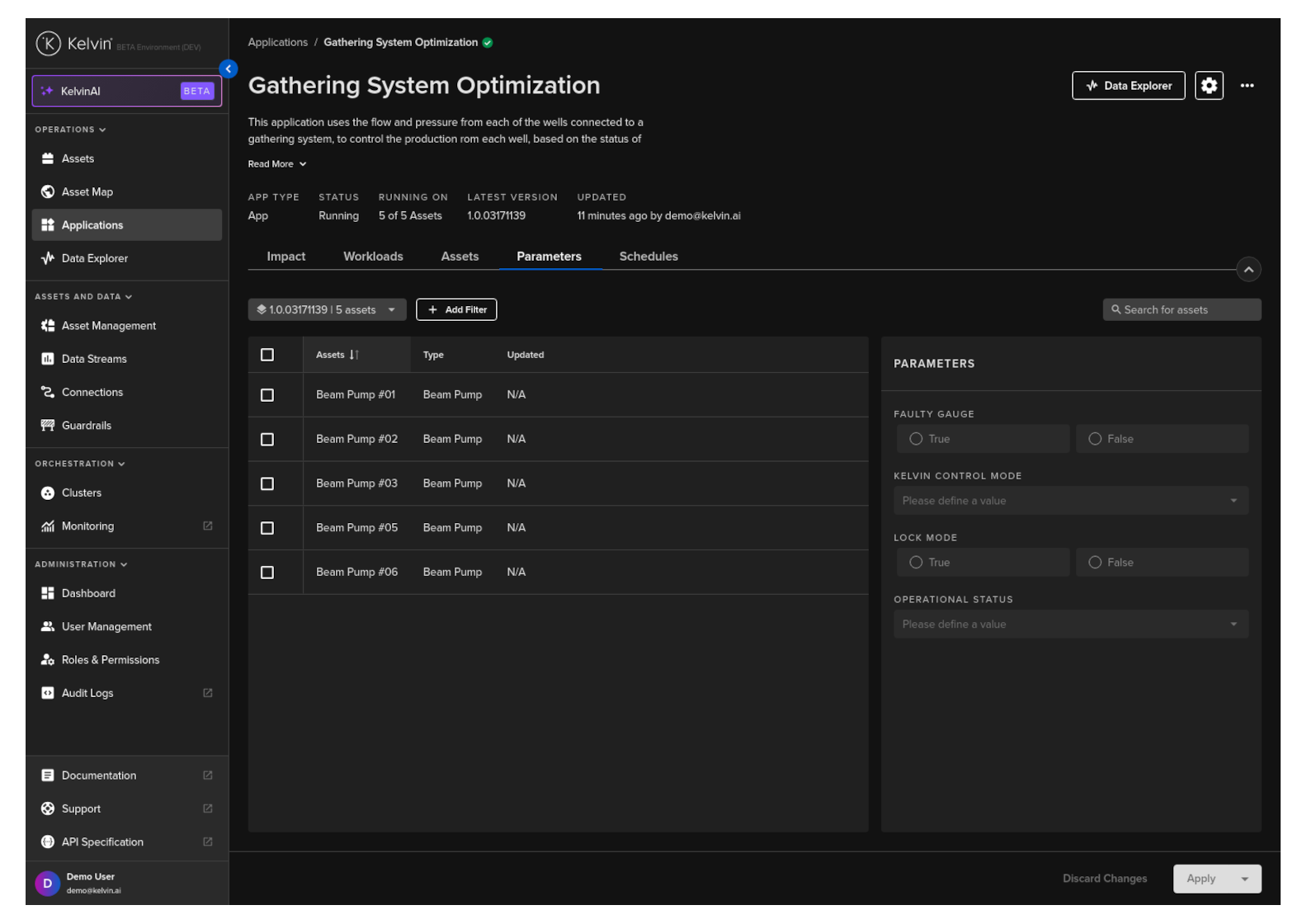This screenshot has height=924, width=1307.
Task: Open the Operational Status dropdown
Action: click(x=1070, y=625)
